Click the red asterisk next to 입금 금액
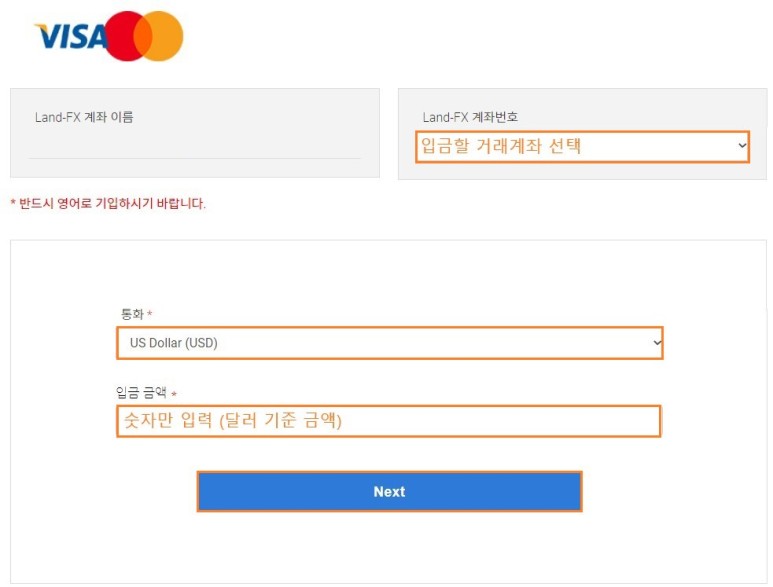Viewport: 773px width, 587px height. pyautogui.click(x=174, y=393)
